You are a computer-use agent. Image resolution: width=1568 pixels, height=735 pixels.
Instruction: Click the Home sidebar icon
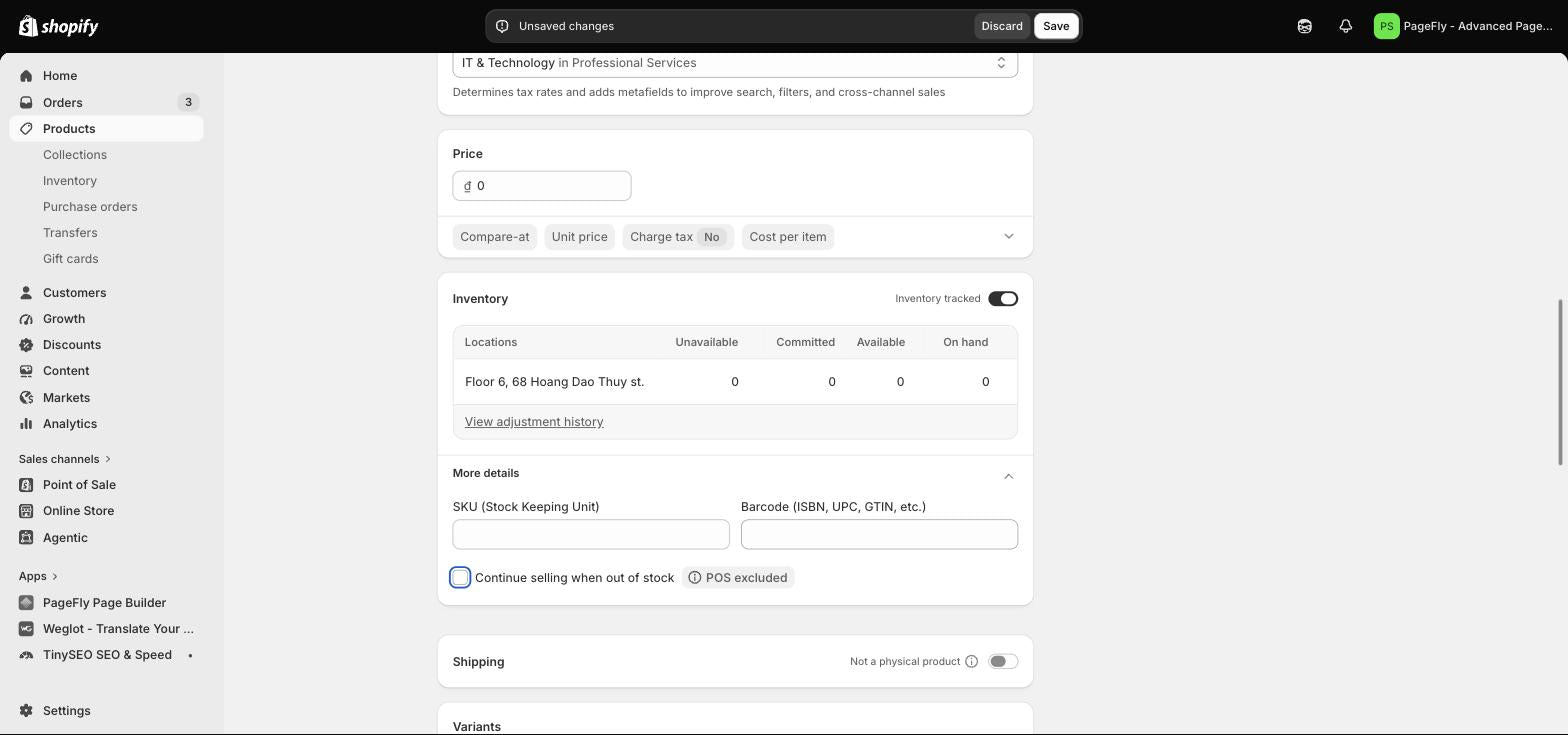point(26,76)
